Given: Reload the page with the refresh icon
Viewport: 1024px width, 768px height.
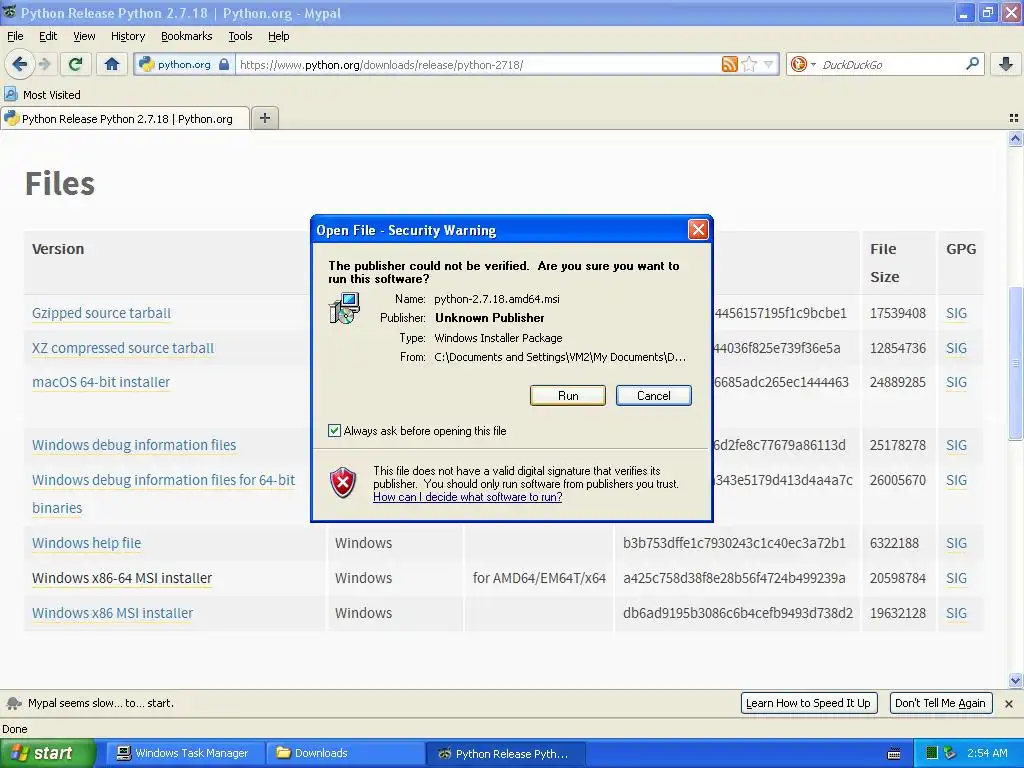Looking at the screenshot, I should point(76,64).
